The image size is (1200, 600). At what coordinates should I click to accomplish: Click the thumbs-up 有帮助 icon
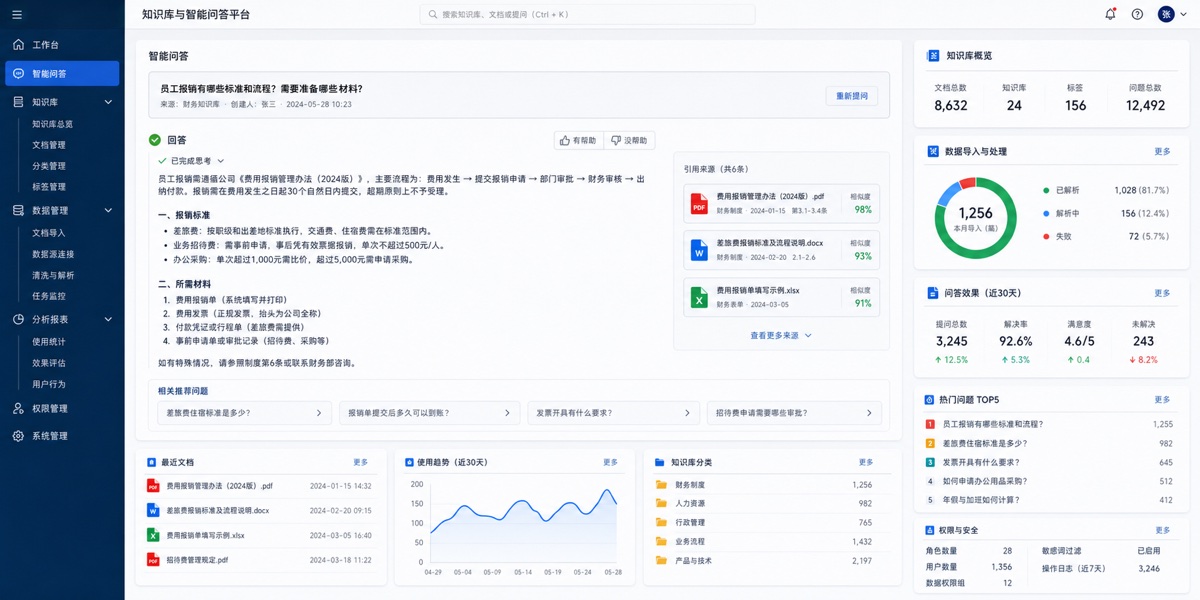pos(565,141)
